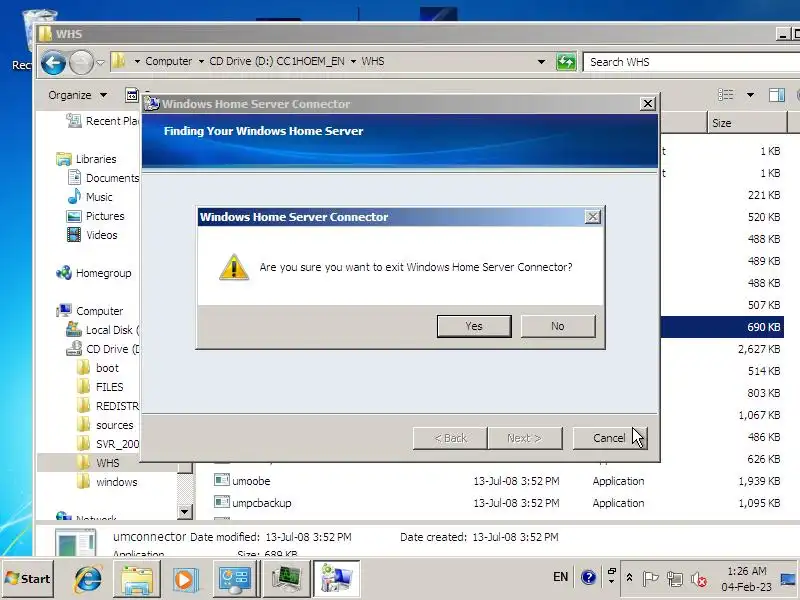
Task: Open the Organize menu
Action: click(x=78, y=95)
